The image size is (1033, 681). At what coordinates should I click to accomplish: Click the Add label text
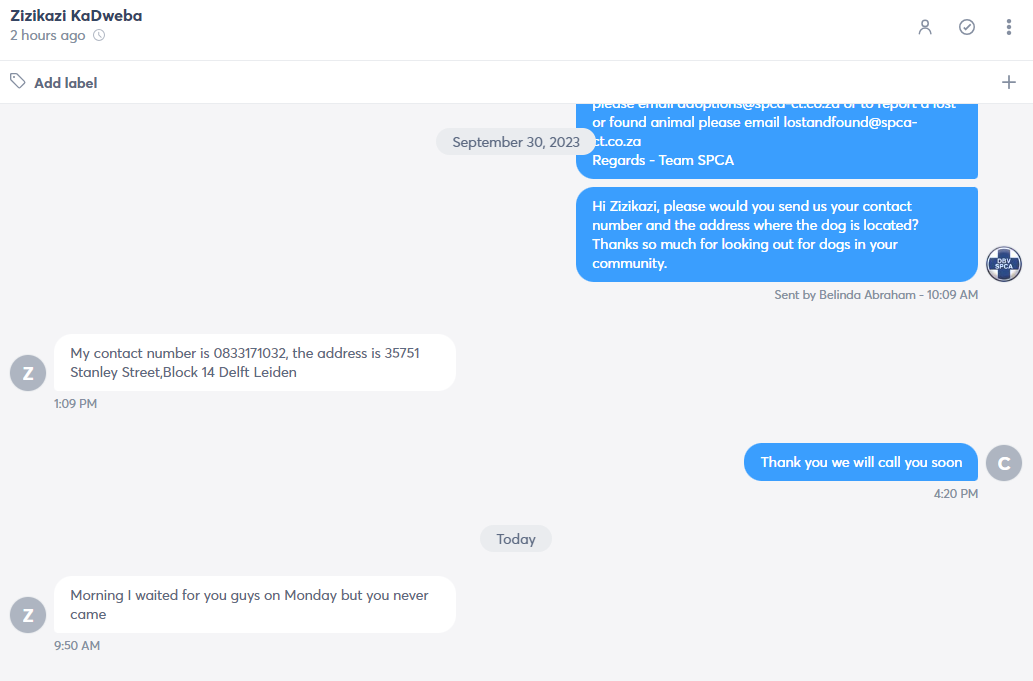[x=66, y=83]
